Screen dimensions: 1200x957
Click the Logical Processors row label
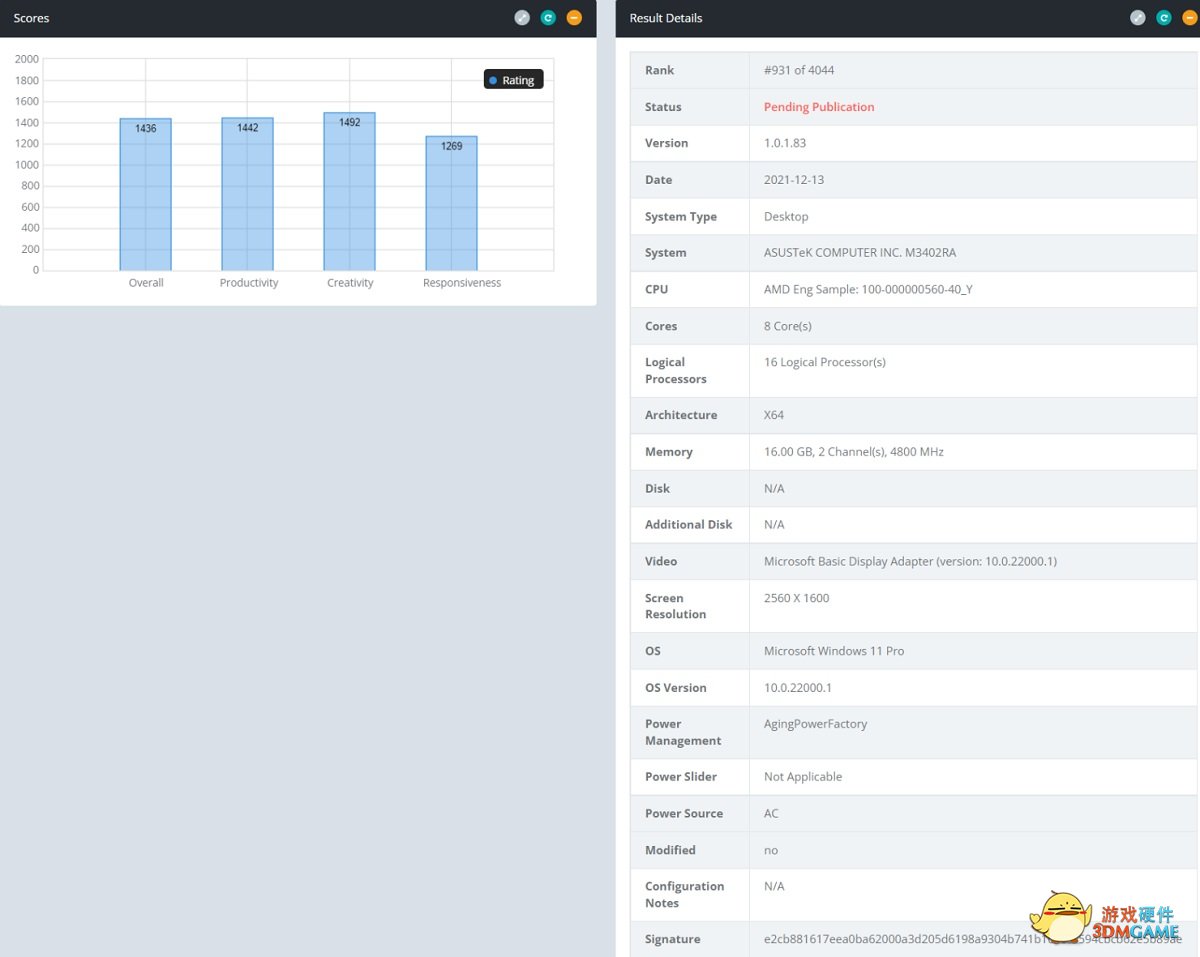676,370
